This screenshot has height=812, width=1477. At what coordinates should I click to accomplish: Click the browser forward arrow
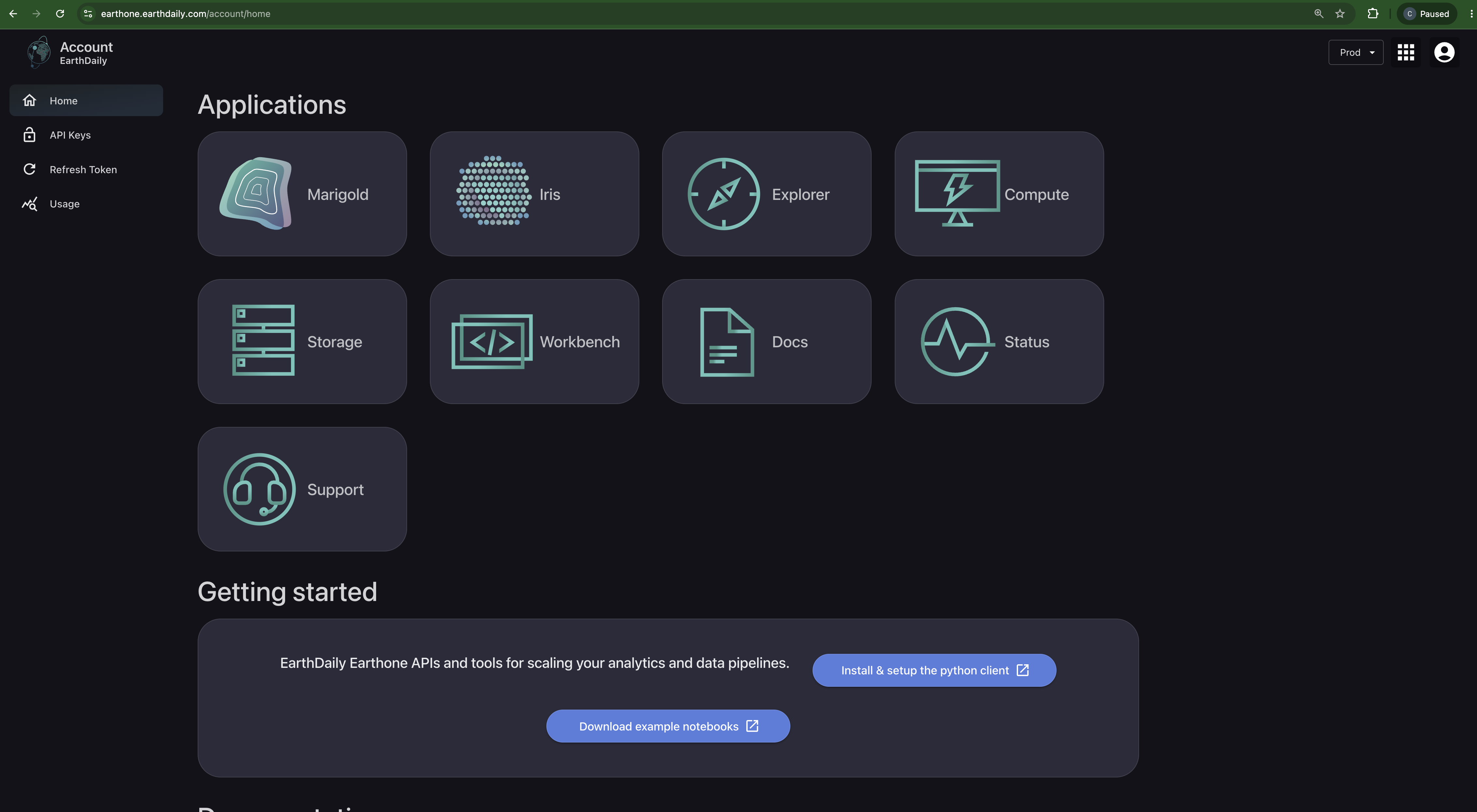click(x=37, y=14)
